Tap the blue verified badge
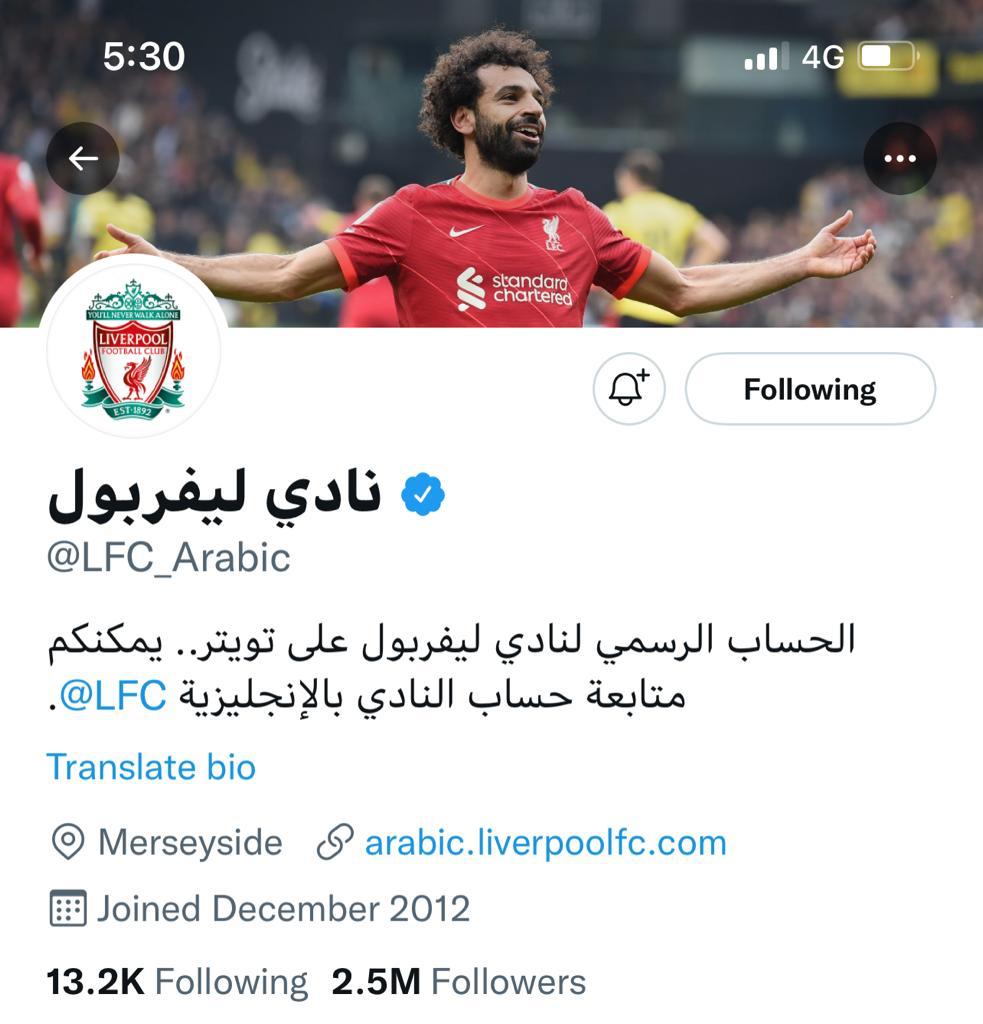 click(x=423, y=494)
